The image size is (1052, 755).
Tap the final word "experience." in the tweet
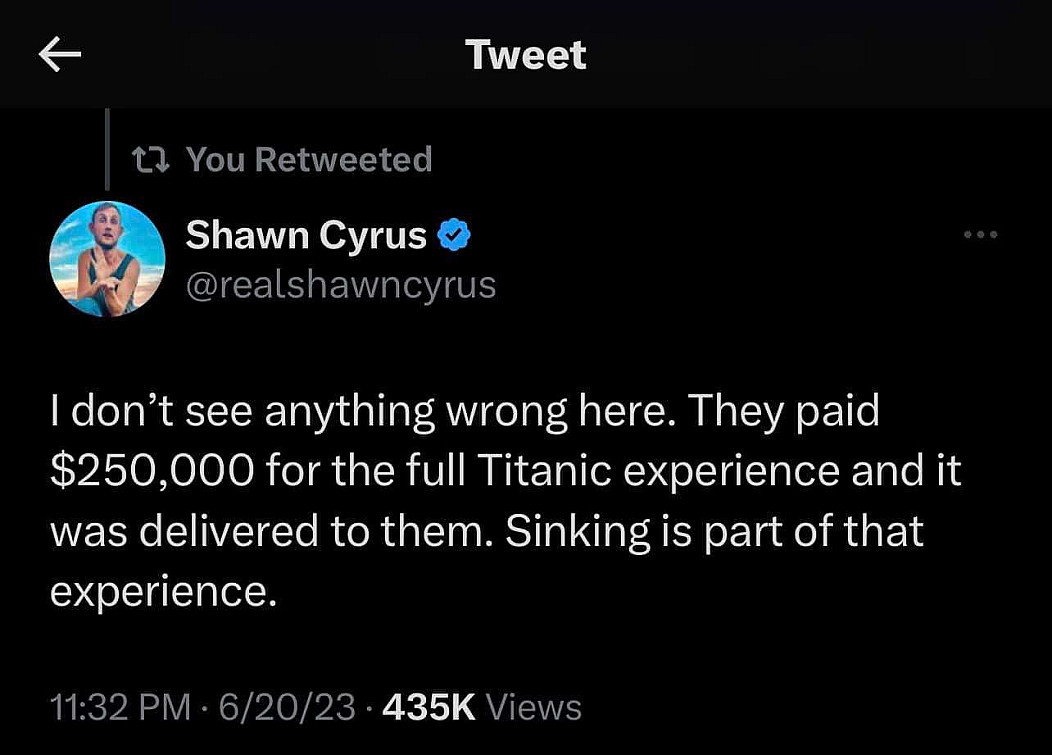[x=162, y=592]
